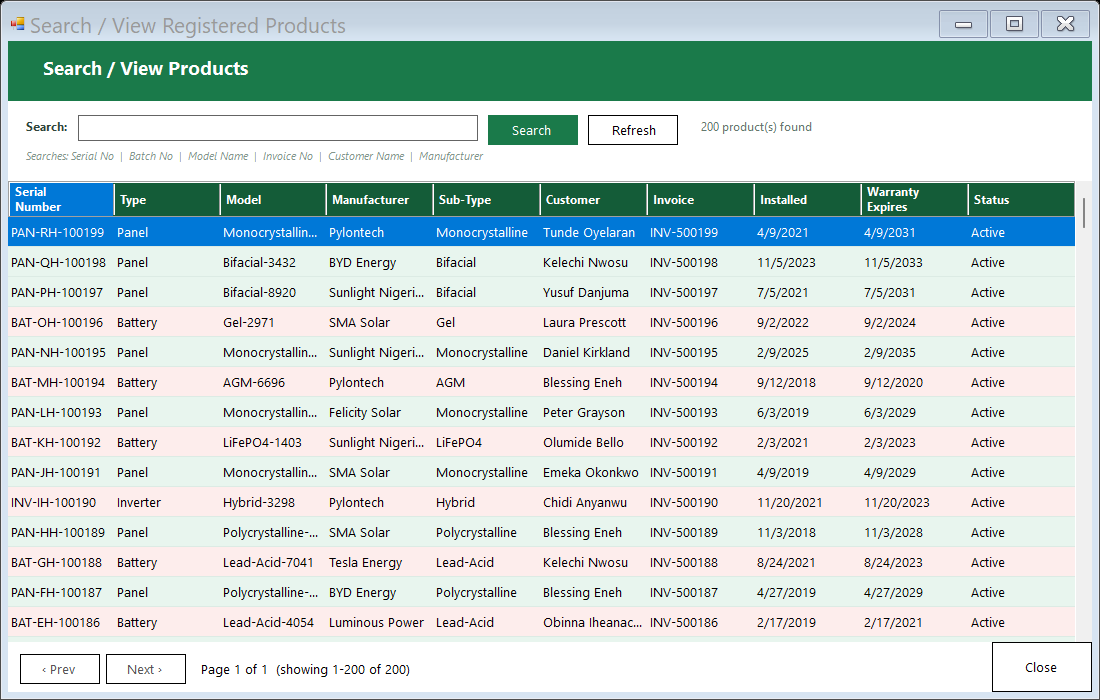
Task: Click the vertical scrollbar thumb of the table
Action: pos(1084,213)
